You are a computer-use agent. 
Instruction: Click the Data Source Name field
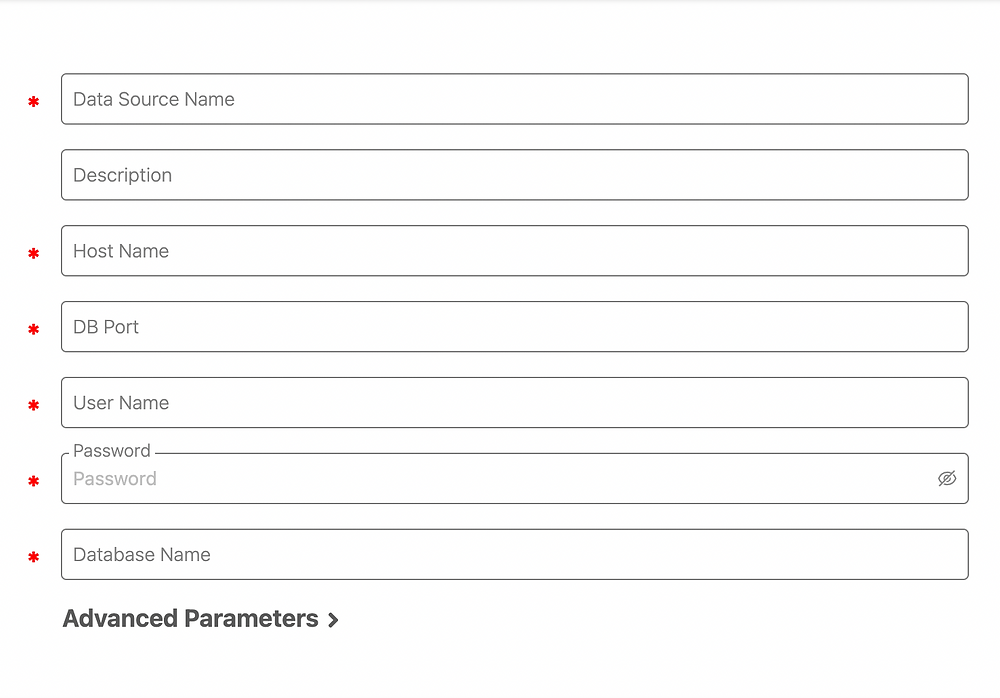[x=514, y=99]
